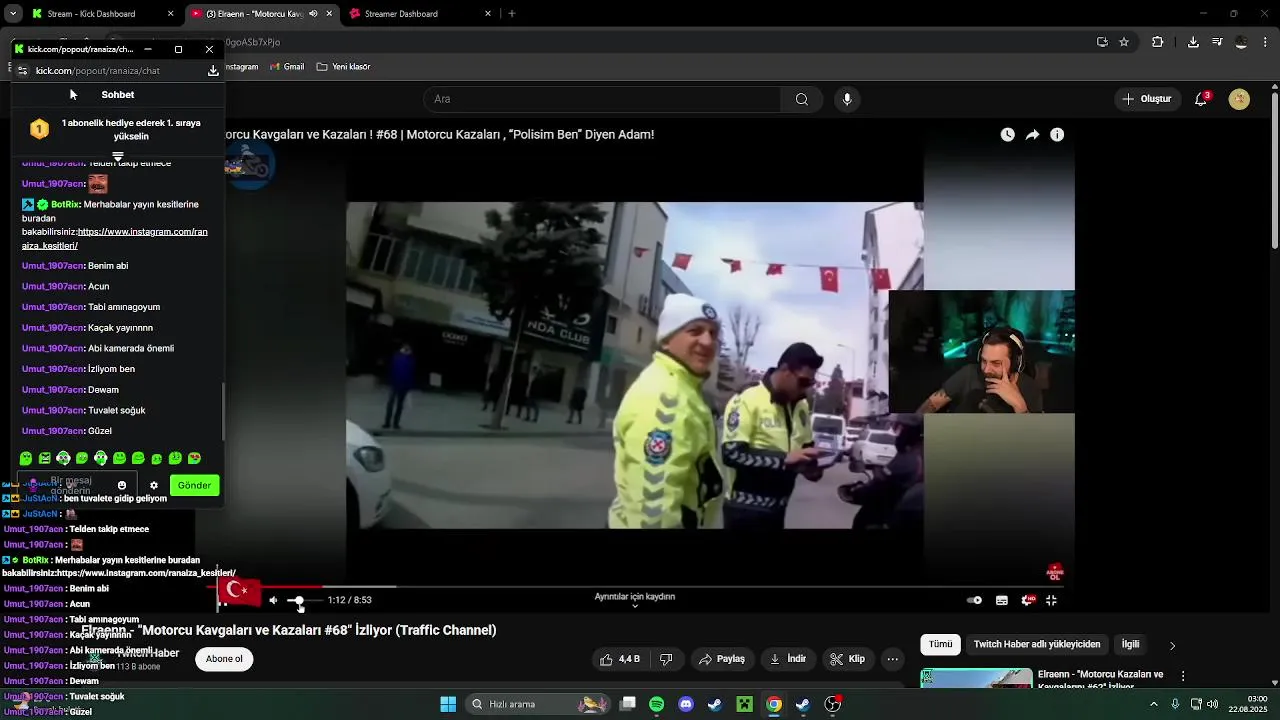Click the microphone icon in the system tray
This screenshot has height=720, width=1280.
(x=1176, y=704)
